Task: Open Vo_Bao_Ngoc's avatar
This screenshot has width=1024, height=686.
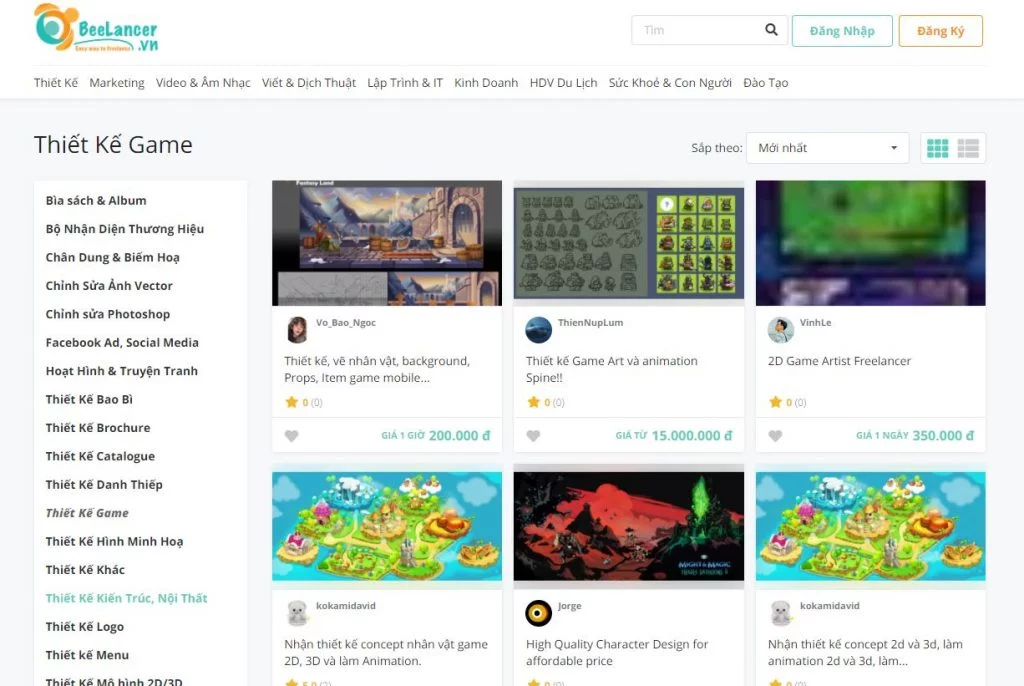Action: click(296, 330)
